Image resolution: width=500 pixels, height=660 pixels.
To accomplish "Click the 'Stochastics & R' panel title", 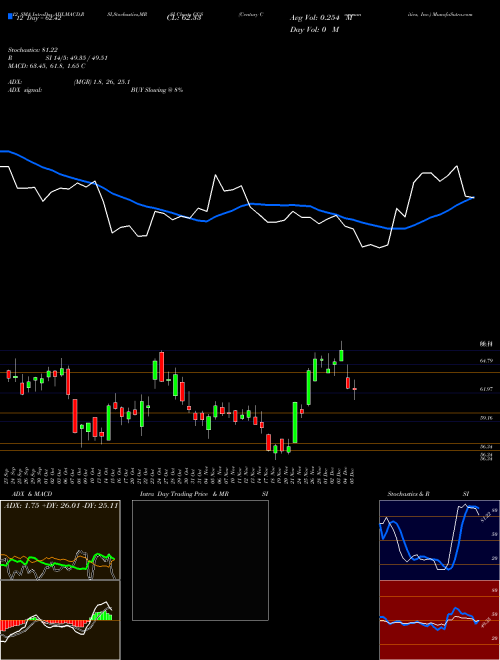I will click(x=408, y=494).
